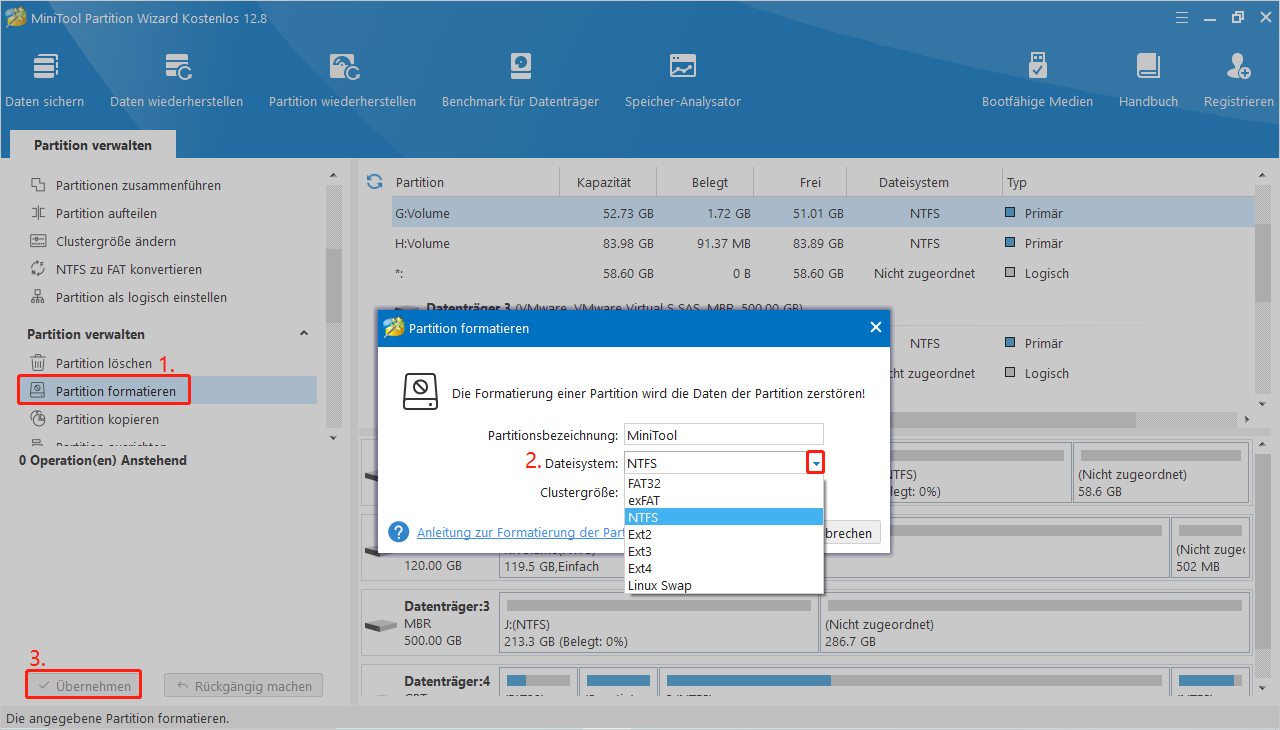Choose Ext2 in the file system list

724,534
